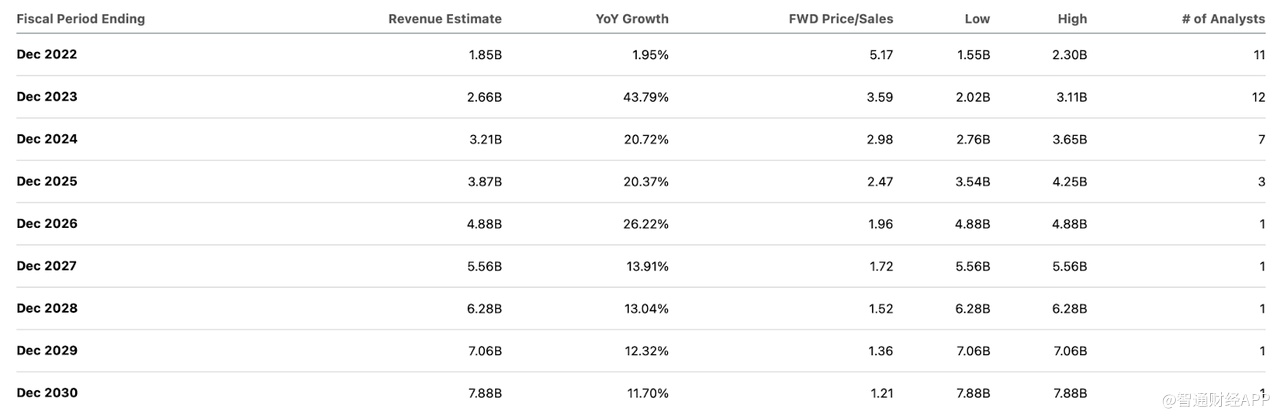
Task: Select the # of Analysts column header
Action: (x=1223, y=19)
